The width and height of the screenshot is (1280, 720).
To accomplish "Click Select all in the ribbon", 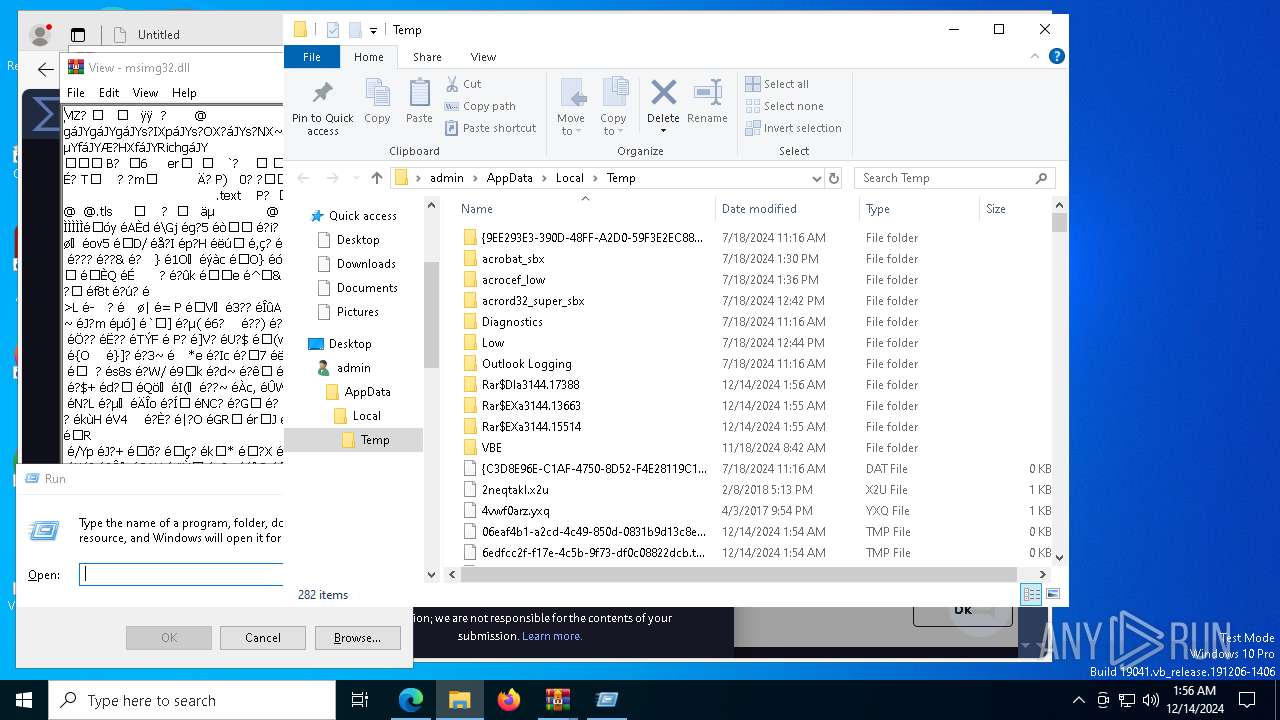I will click(778, 84).
